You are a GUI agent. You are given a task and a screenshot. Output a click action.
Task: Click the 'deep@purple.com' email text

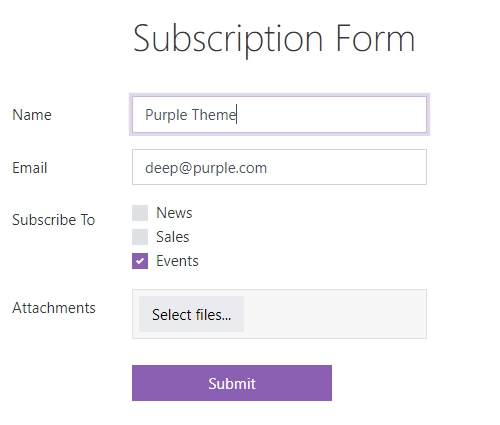click(x=206, y=168)
